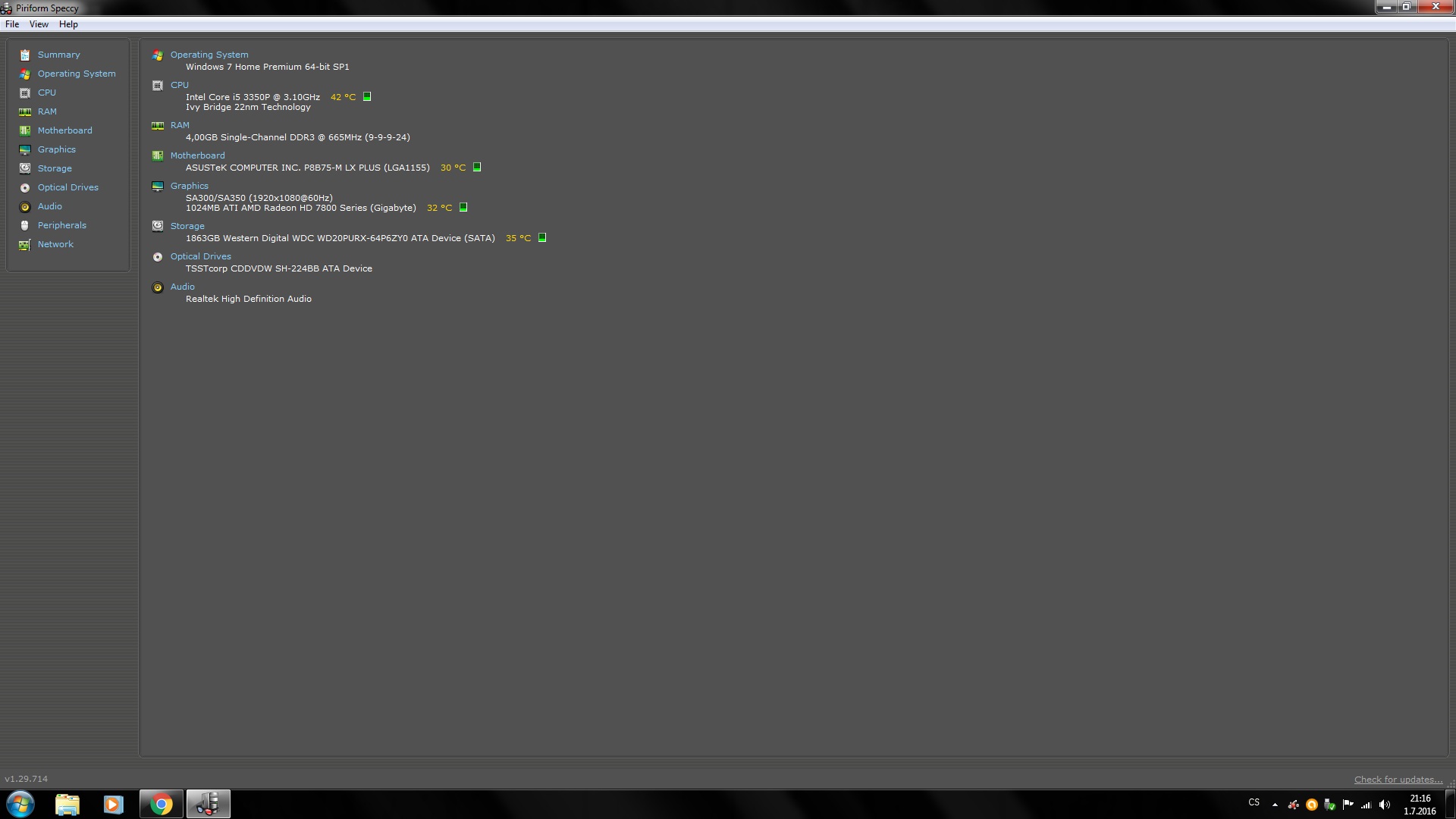Open Windows Media Player from the taskbar
Screen dimensions: 1456x819
pyautogui.click(x=113, y=804)
